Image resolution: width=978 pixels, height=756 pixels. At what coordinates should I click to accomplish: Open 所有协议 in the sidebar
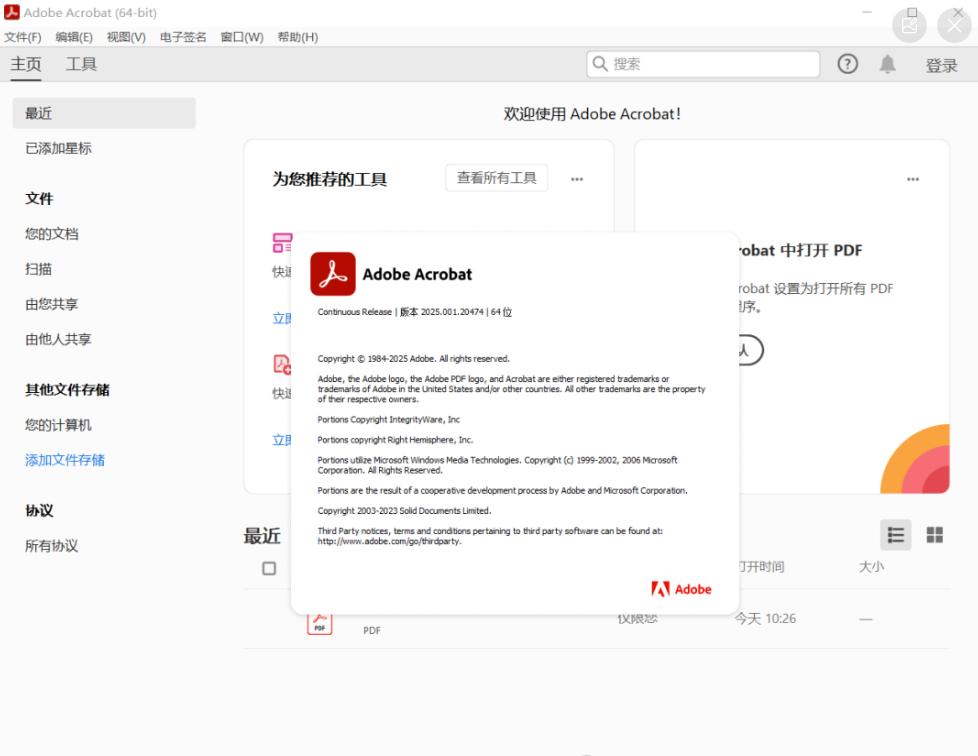point(52,546)
